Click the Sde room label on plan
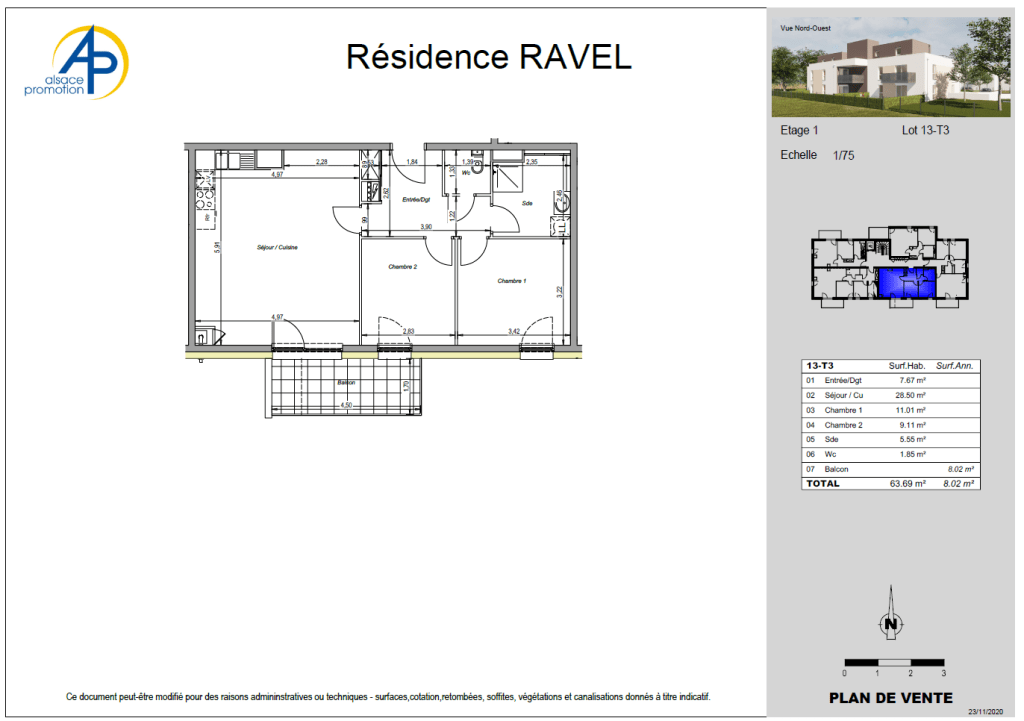The width and height of the screenshot is (1024, 721). tap(527, 203)
